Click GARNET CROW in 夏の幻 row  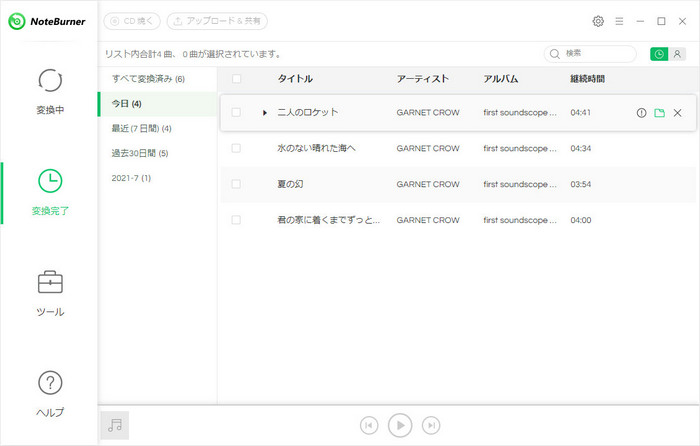[x=428, y=184]
